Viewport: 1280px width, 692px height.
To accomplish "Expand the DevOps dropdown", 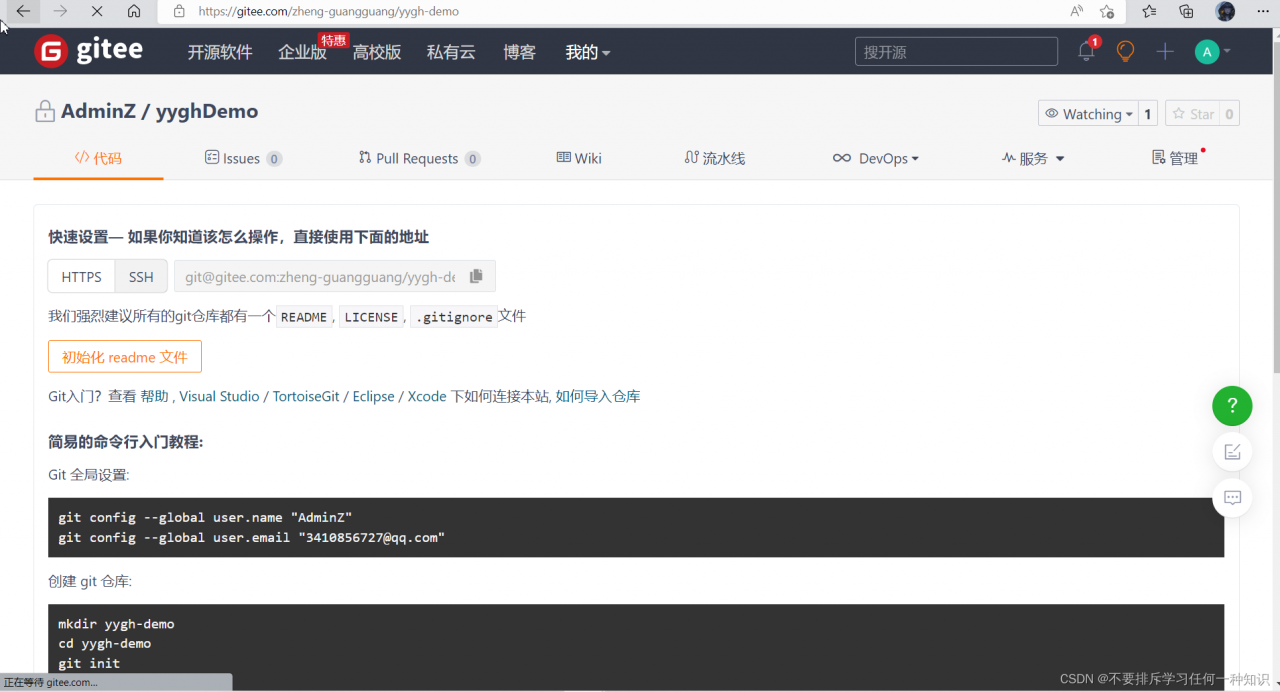I will pos(876,158).
